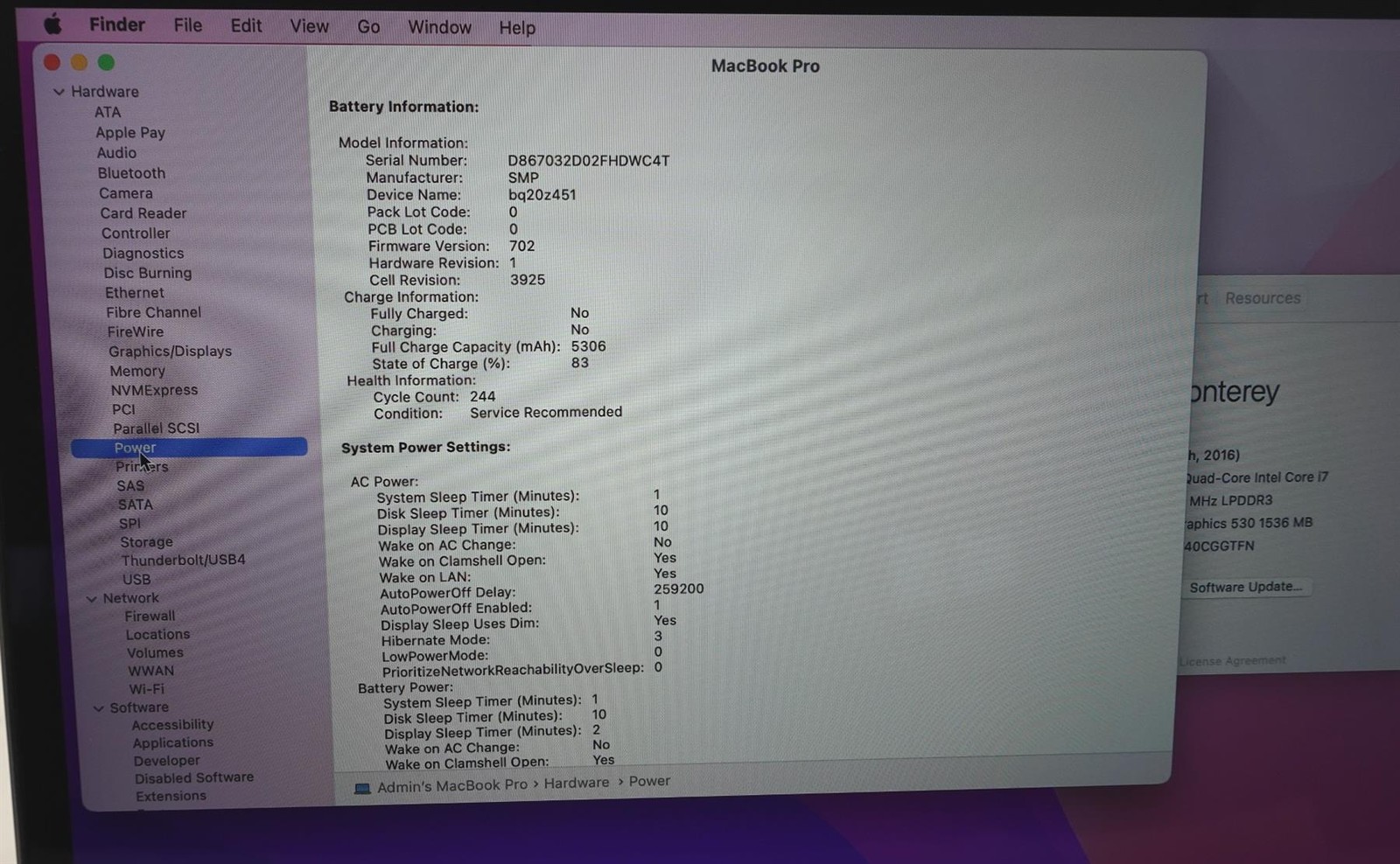Click the Cycle Count value 244
This screenshot has width=1400, height=864.
(x=482, y=396)
